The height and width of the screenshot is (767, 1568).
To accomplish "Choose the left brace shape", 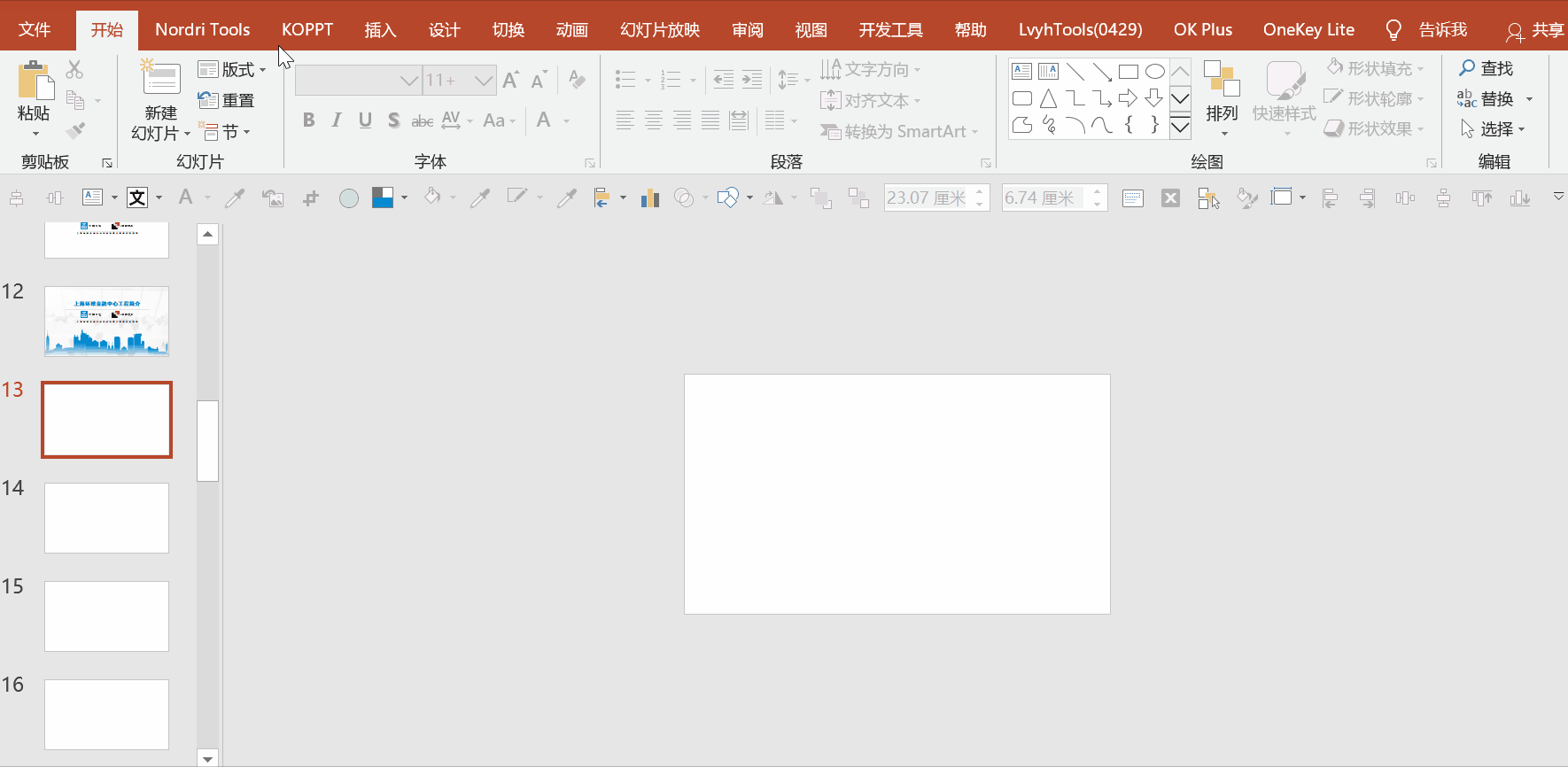I will coord(1129,125).
